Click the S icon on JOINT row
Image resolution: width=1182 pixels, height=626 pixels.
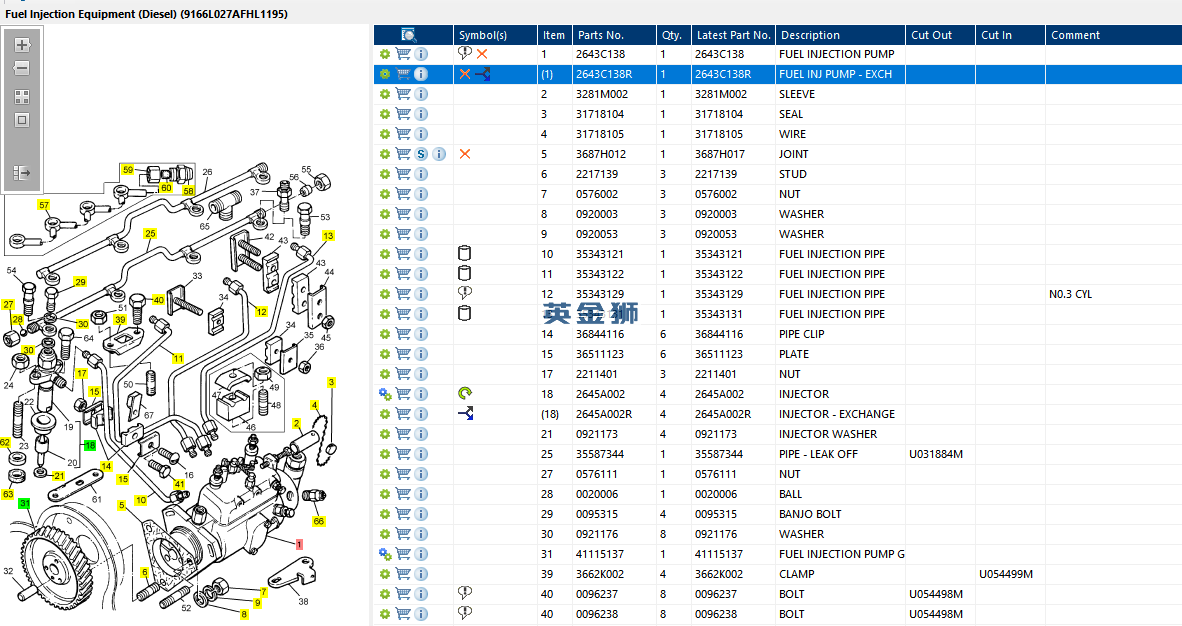pos(421,154)
